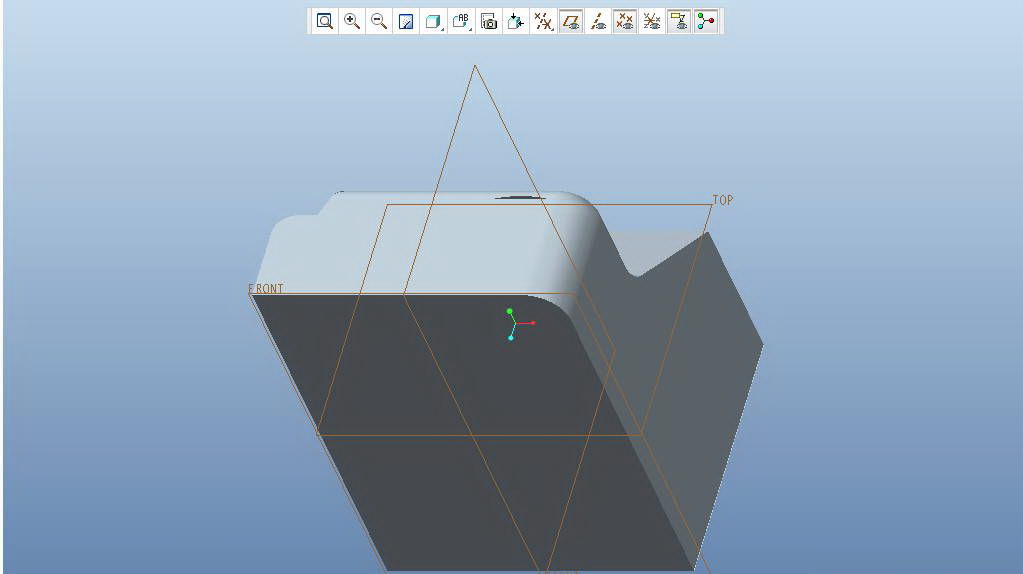Click the Zoom In magnifier icon

click(x=352, y=21)
